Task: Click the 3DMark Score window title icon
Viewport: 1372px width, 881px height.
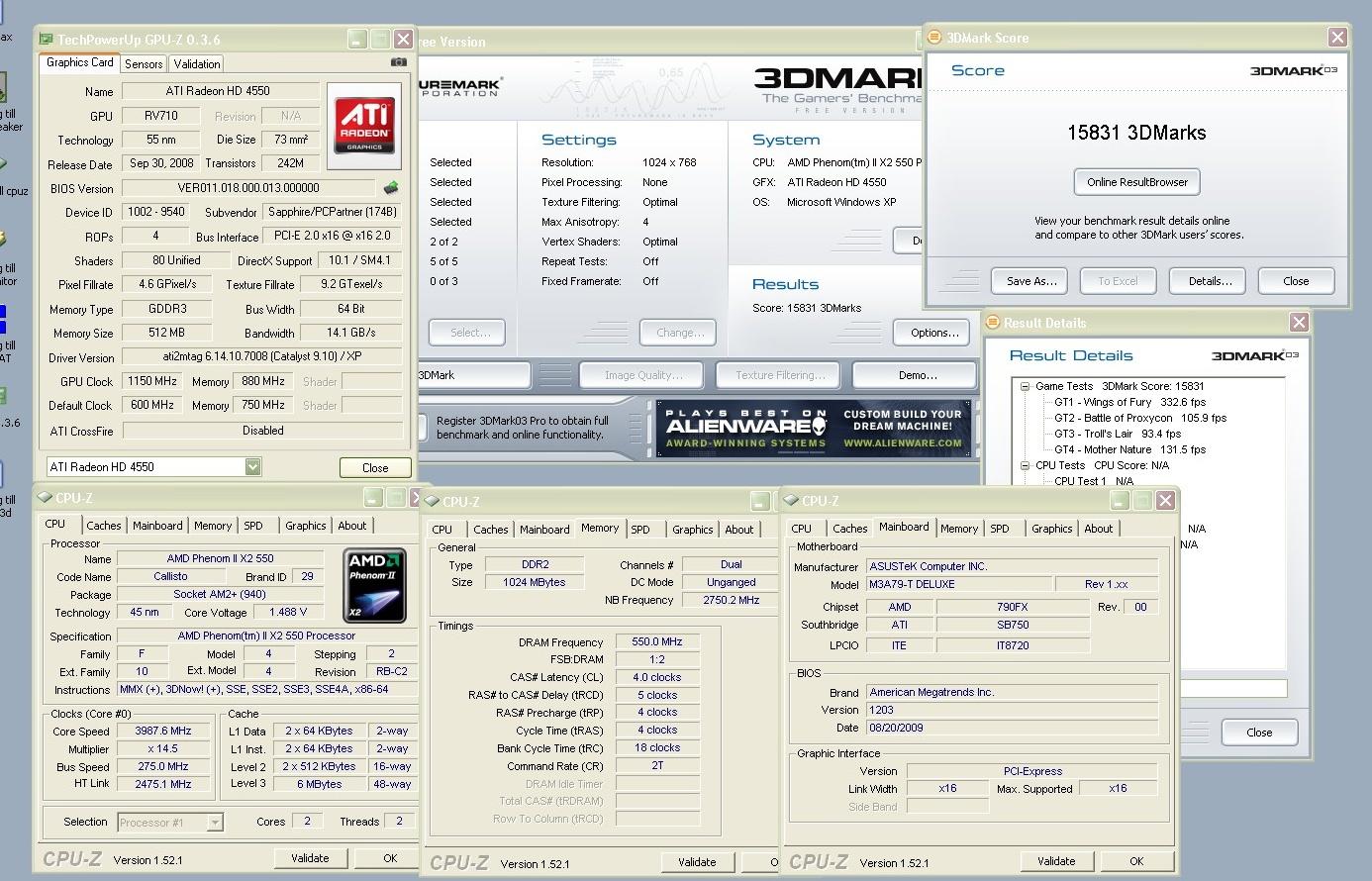Action: 934,38
